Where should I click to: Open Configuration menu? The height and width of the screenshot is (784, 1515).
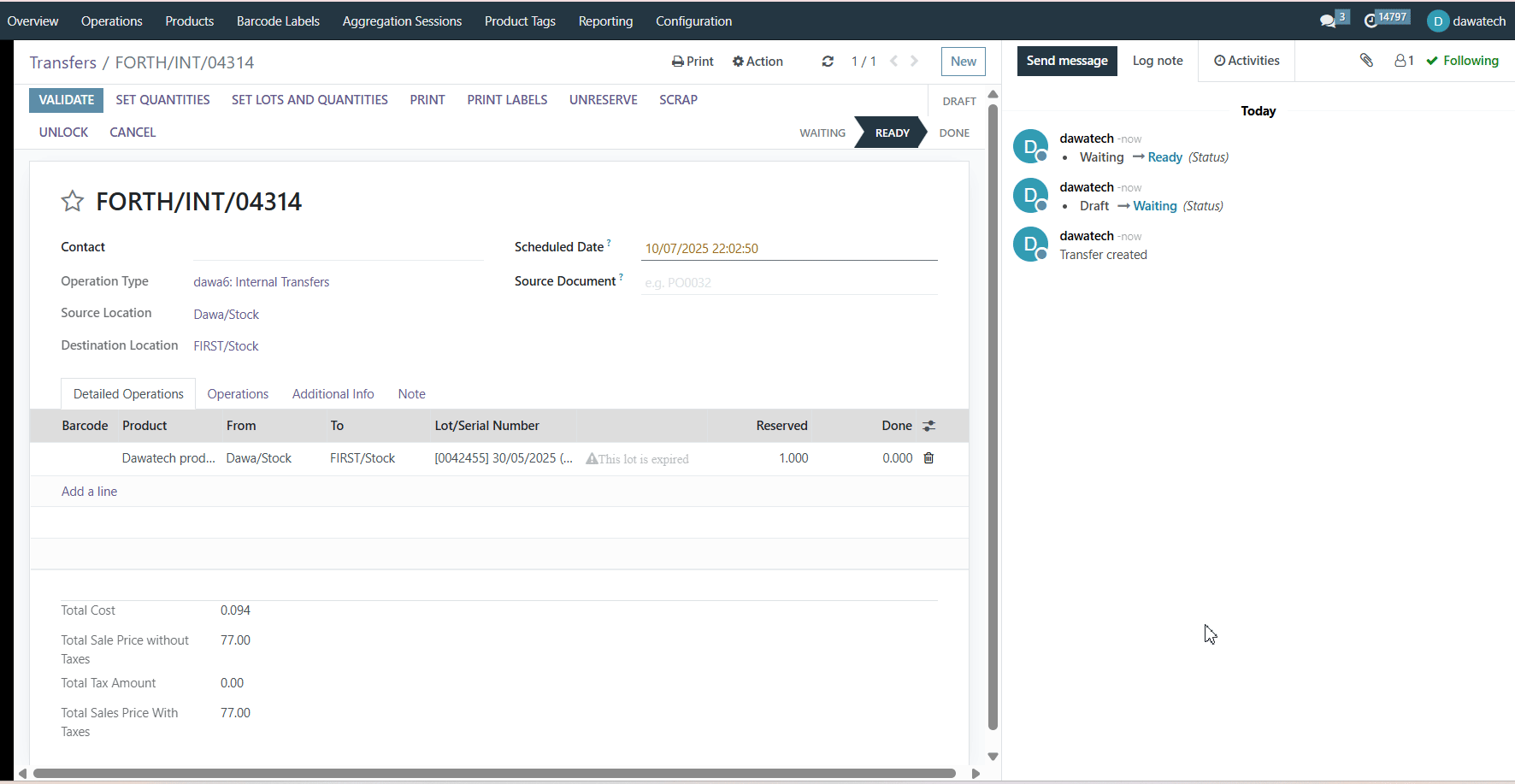coord(693,21)
